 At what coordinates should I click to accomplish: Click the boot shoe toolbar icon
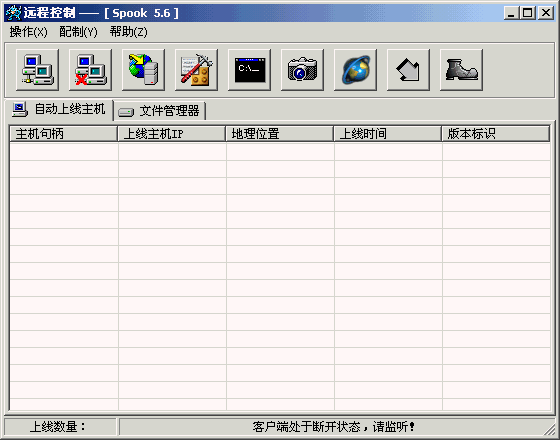click(x=461, y=70)
